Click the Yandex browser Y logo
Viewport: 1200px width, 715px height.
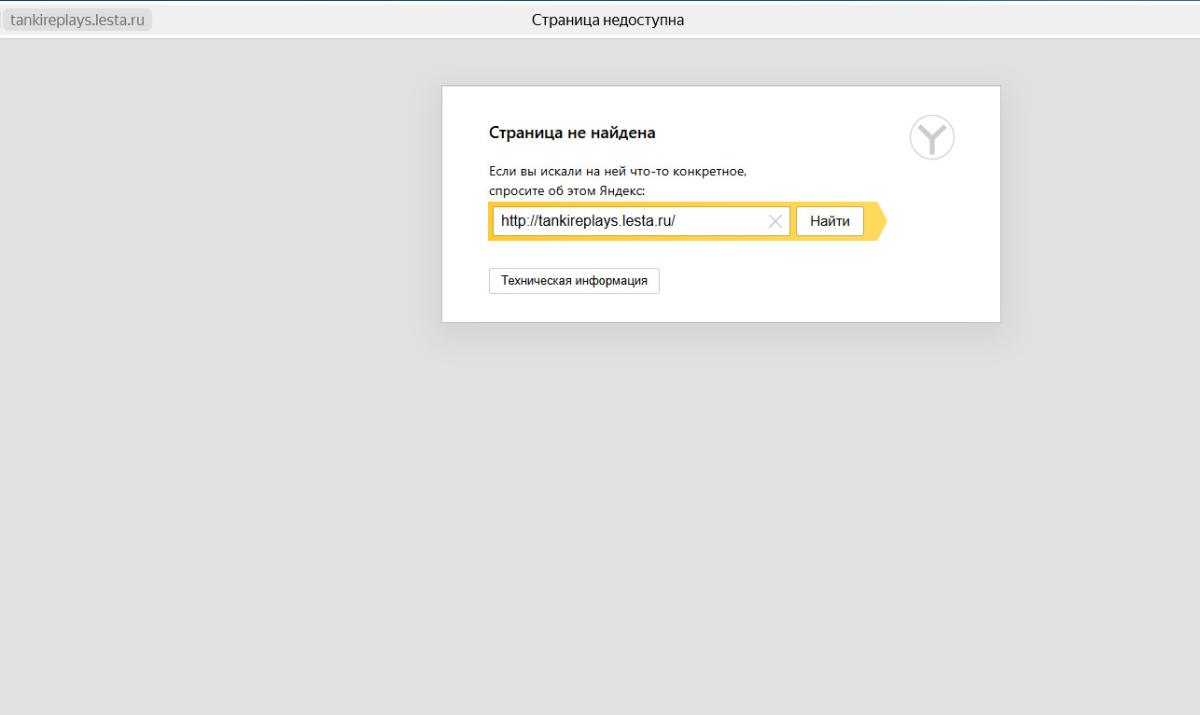pos(932,137)
